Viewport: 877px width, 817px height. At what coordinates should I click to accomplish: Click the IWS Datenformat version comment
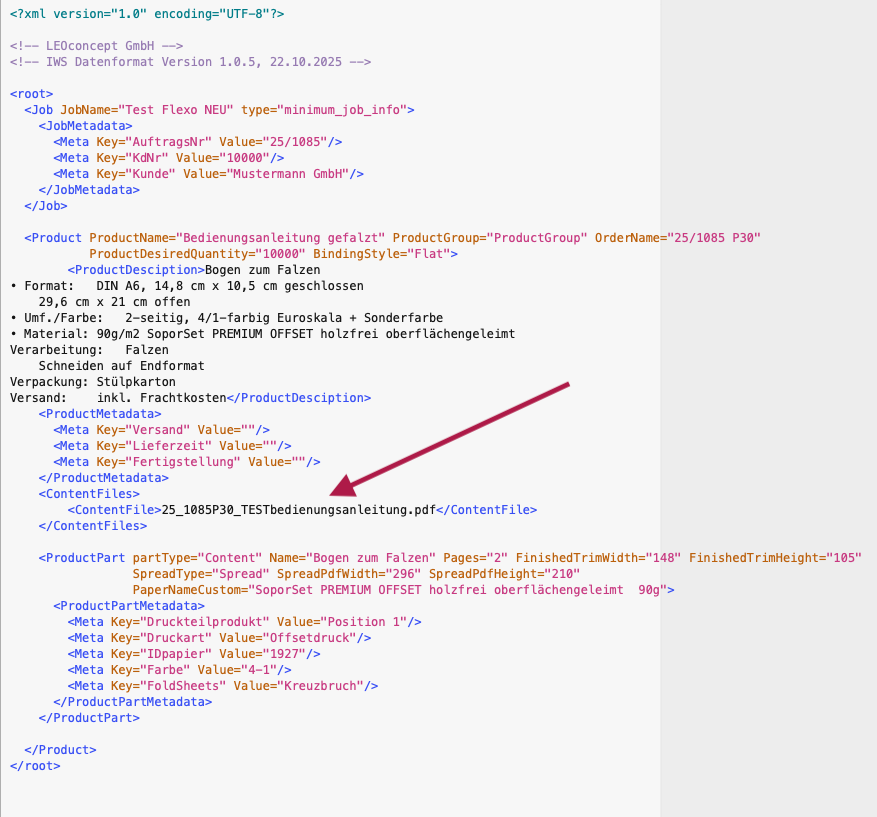[x=190, y=62]
